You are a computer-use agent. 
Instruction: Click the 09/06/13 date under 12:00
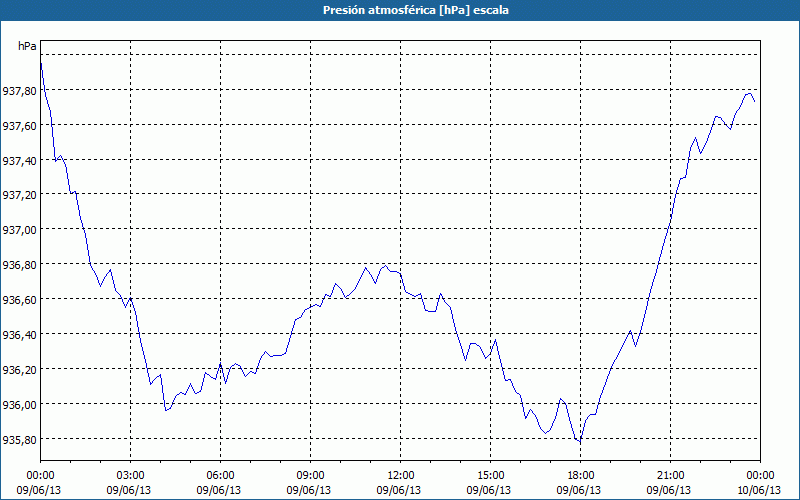click(x=399, y=490)
